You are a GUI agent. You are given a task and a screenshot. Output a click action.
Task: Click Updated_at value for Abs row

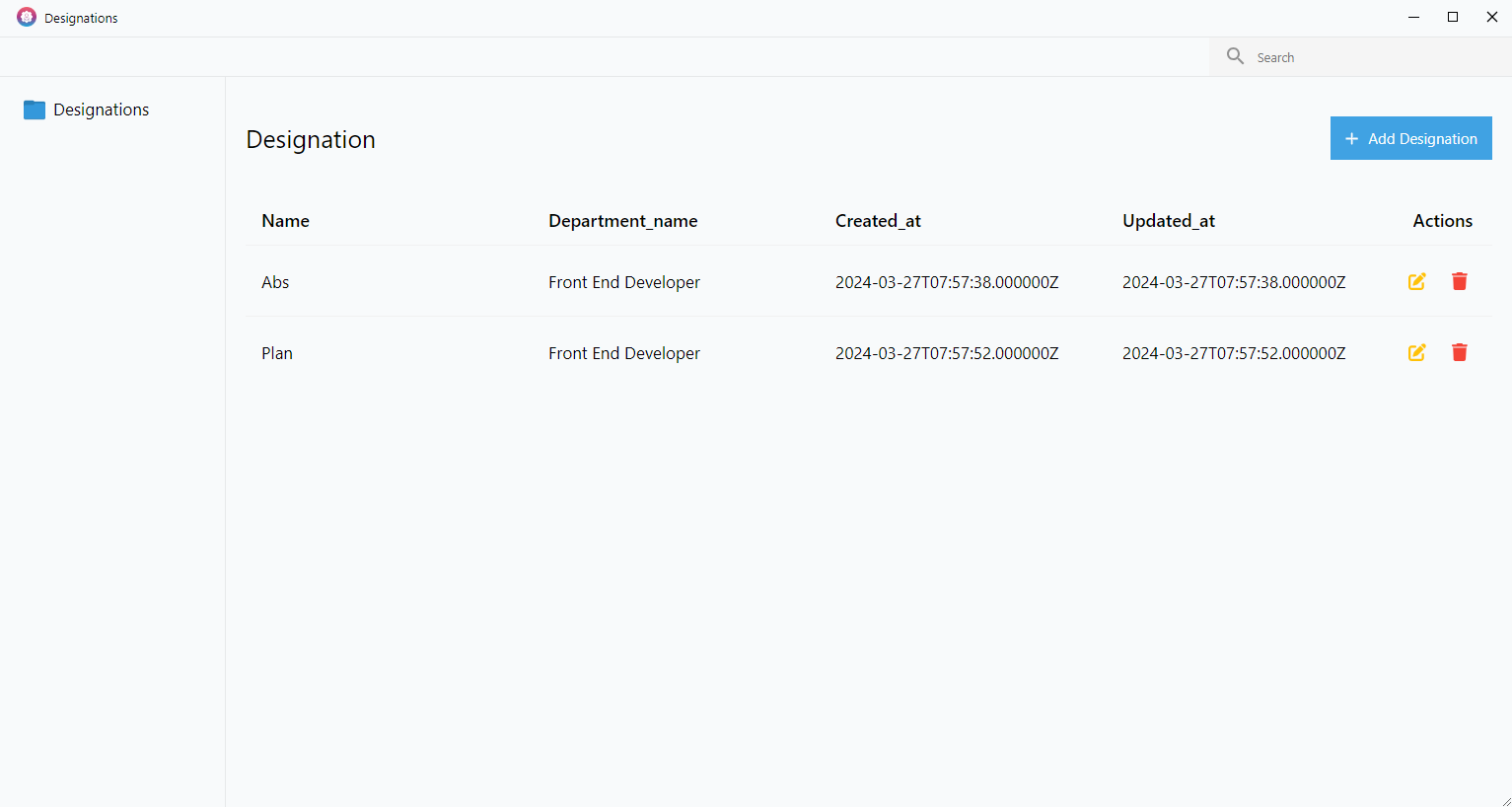coord(1234,282)
